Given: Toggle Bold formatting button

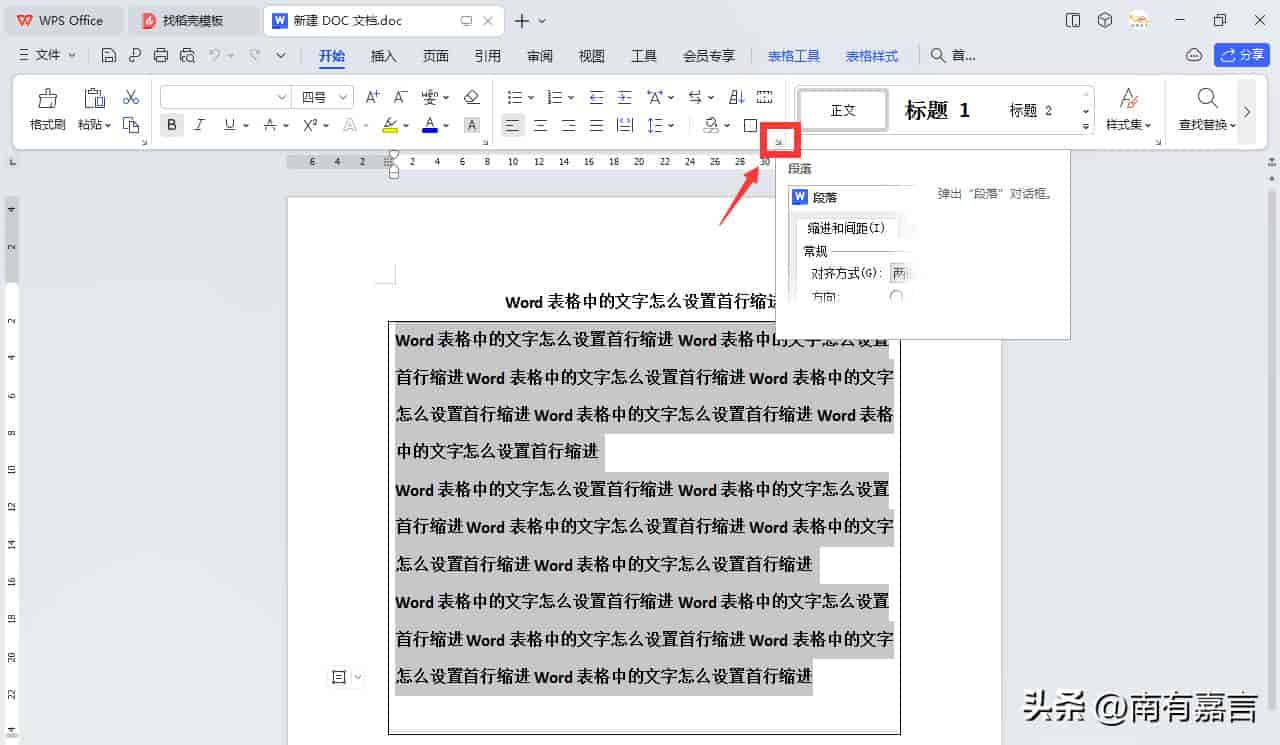Looking at the screenshot, I should coord(172,125).
